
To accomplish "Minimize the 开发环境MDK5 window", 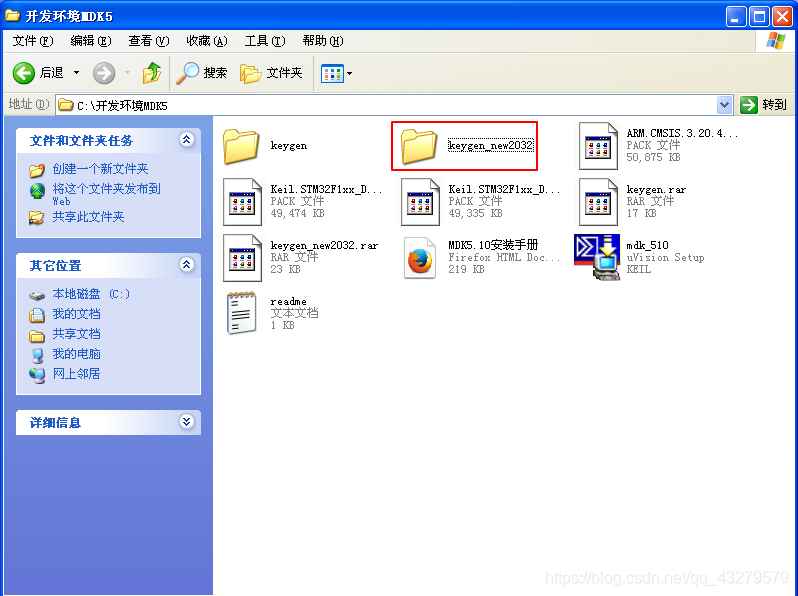I will (x=735, y=17).
